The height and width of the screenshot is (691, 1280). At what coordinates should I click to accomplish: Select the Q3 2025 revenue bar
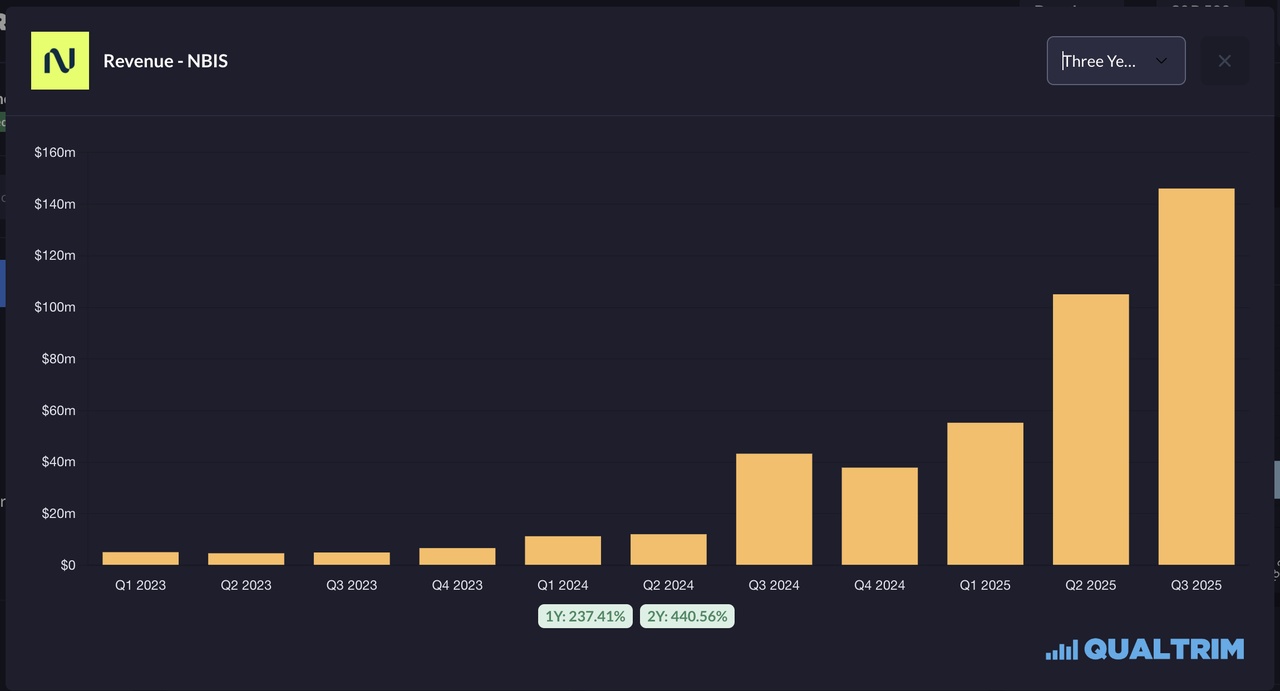(1196, 376)
